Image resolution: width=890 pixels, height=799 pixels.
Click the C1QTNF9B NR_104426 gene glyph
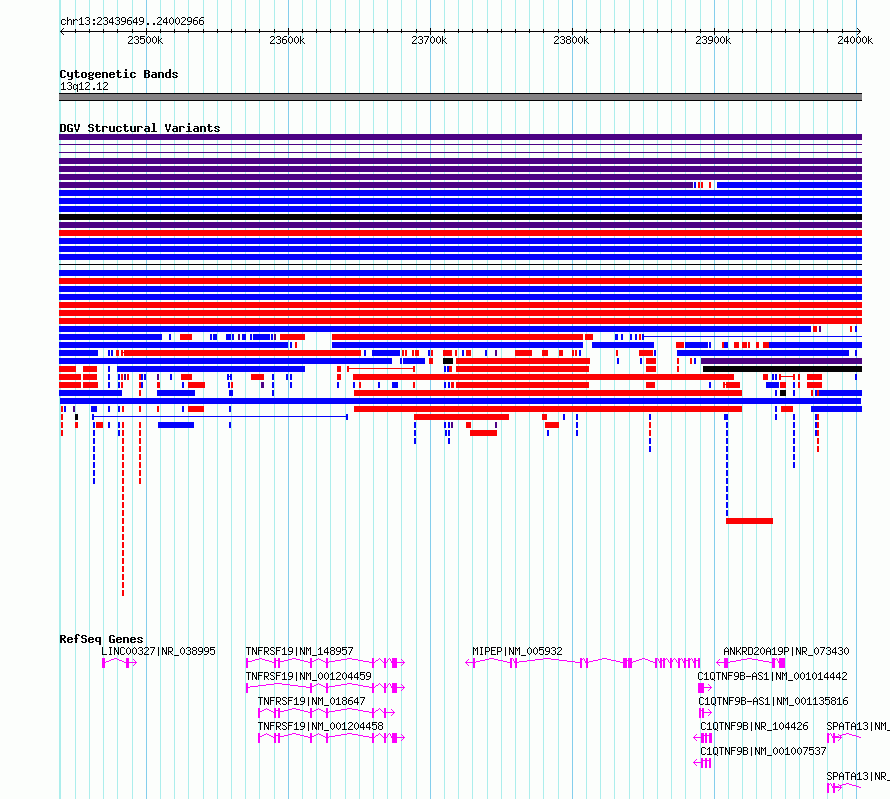[703, 738]
